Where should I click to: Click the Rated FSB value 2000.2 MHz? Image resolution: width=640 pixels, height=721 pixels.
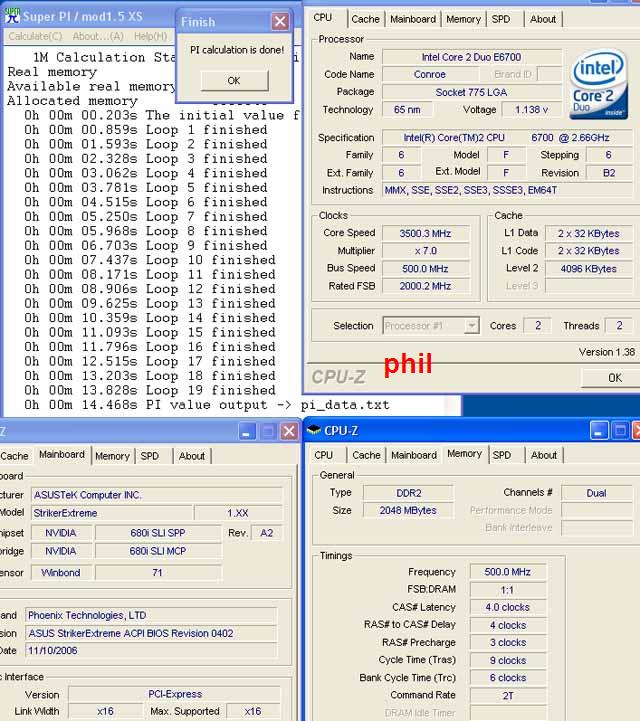click(425, 286)
